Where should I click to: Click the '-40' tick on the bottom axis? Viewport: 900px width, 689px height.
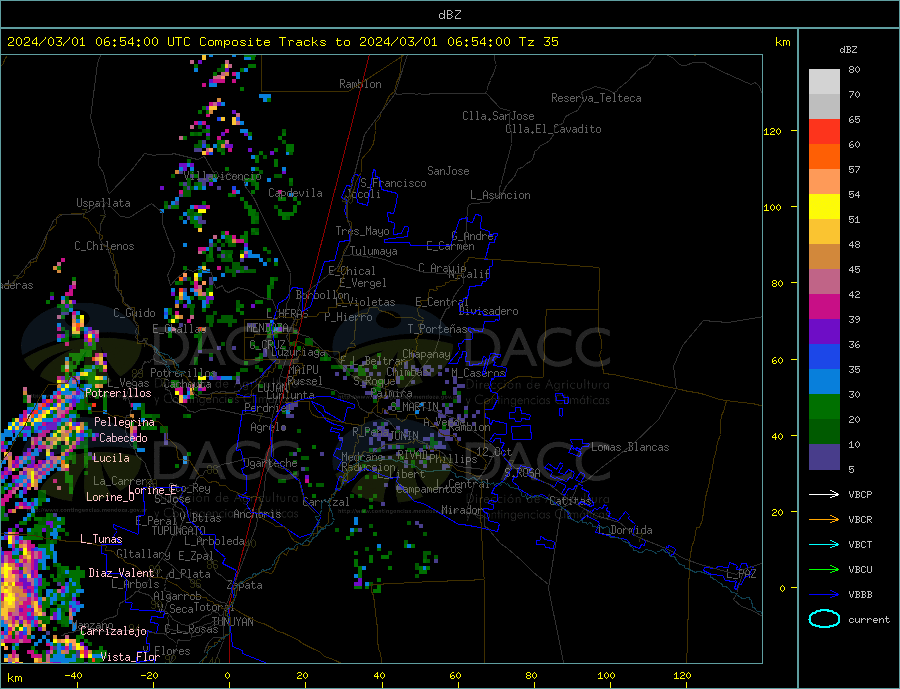tap(73, 676)
